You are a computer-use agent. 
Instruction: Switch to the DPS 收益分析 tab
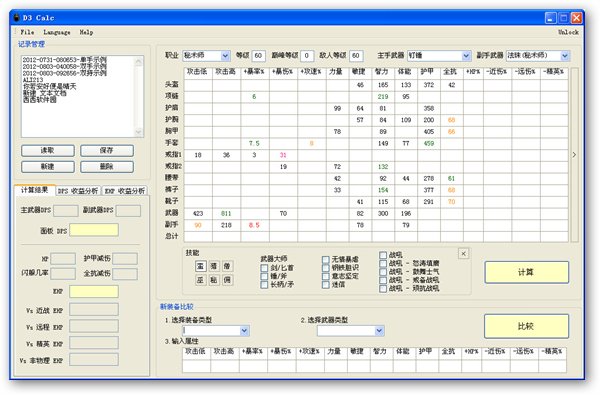click(x=78, y=191)
